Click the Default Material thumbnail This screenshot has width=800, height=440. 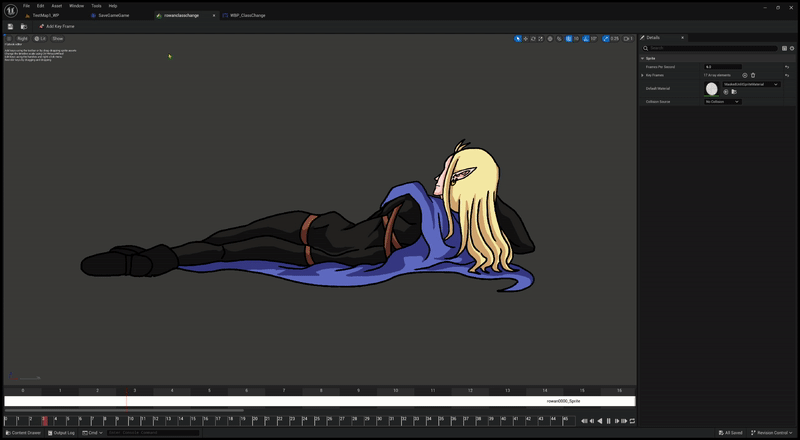point(711,89)
